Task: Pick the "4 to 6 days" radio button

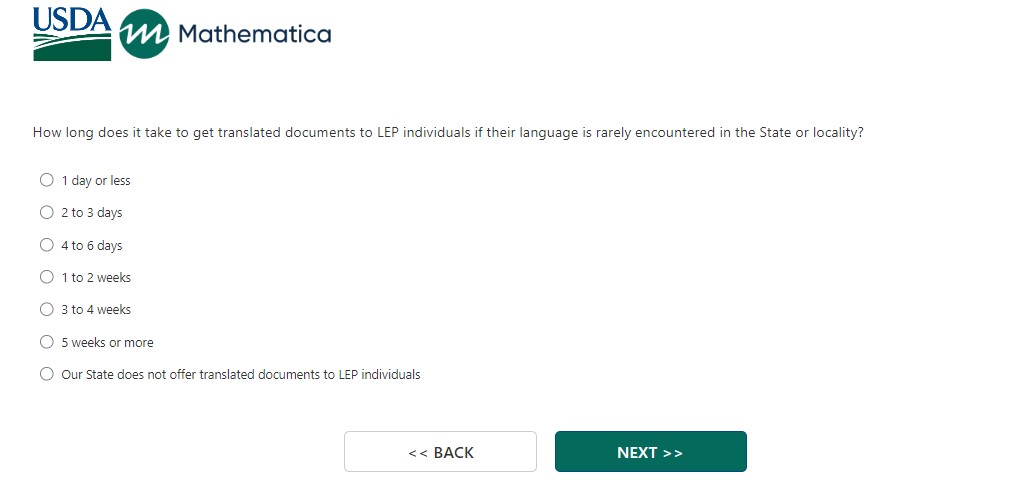Action: (x=46, y=245)
